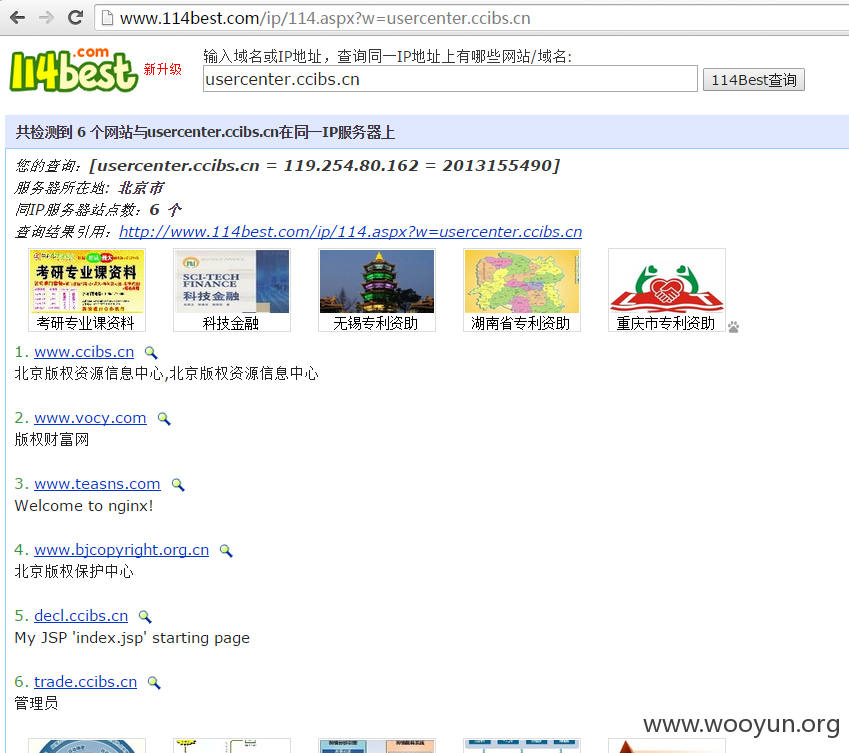Open the 重庆市专利资助 thumbnail
Screen dimensions: 849x753
click(x=667, y=290)
